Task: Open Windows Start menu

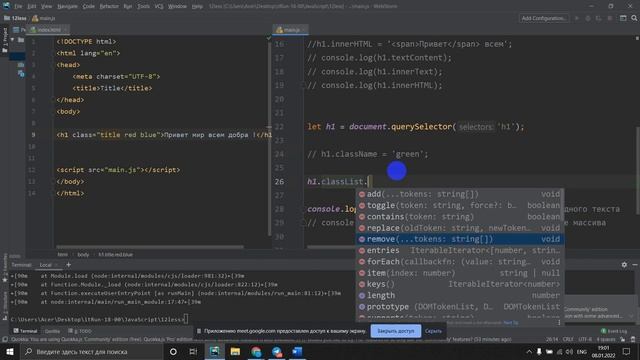Action: (9, 351)
